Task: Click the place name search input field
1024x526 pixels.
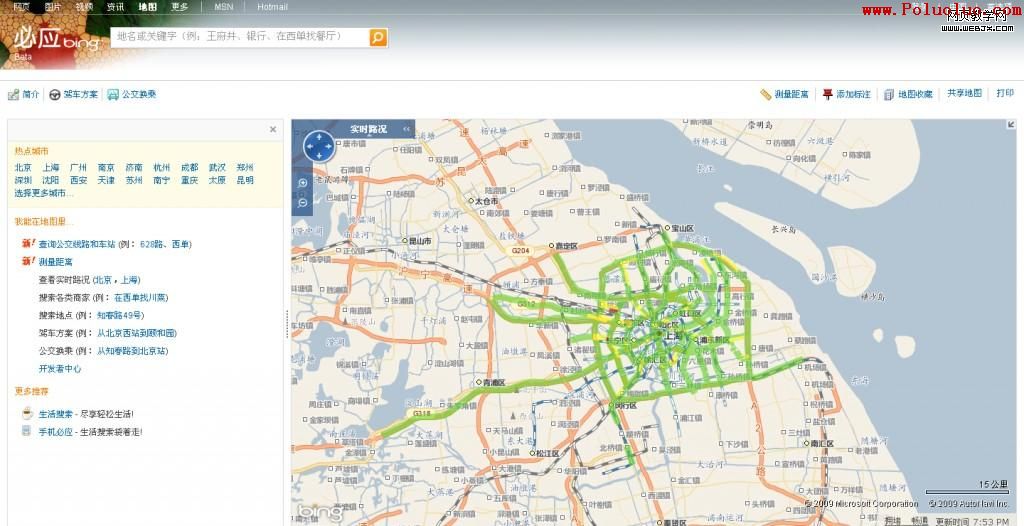Action: tap(238, 37)
